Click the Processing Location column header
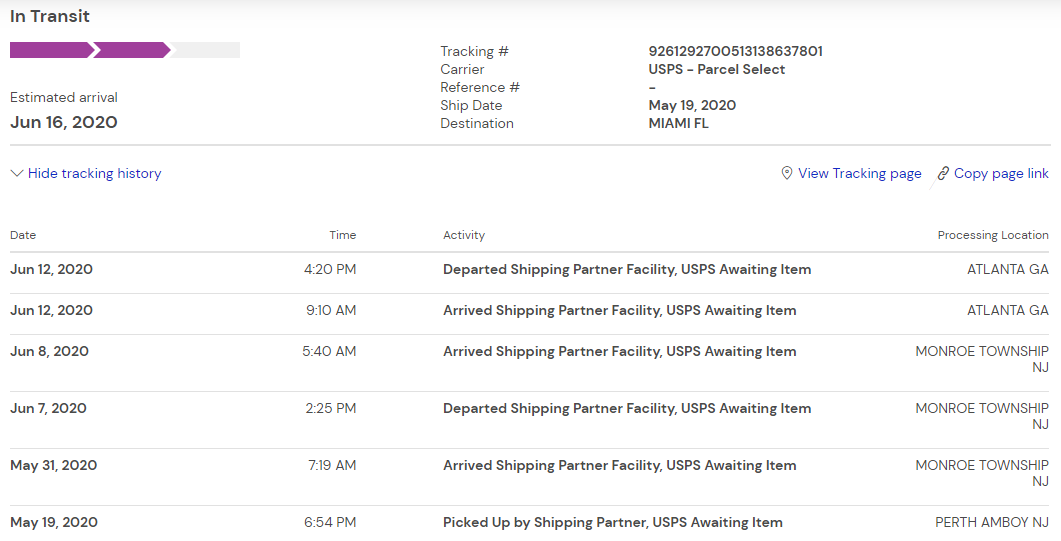 click(993, 235)
